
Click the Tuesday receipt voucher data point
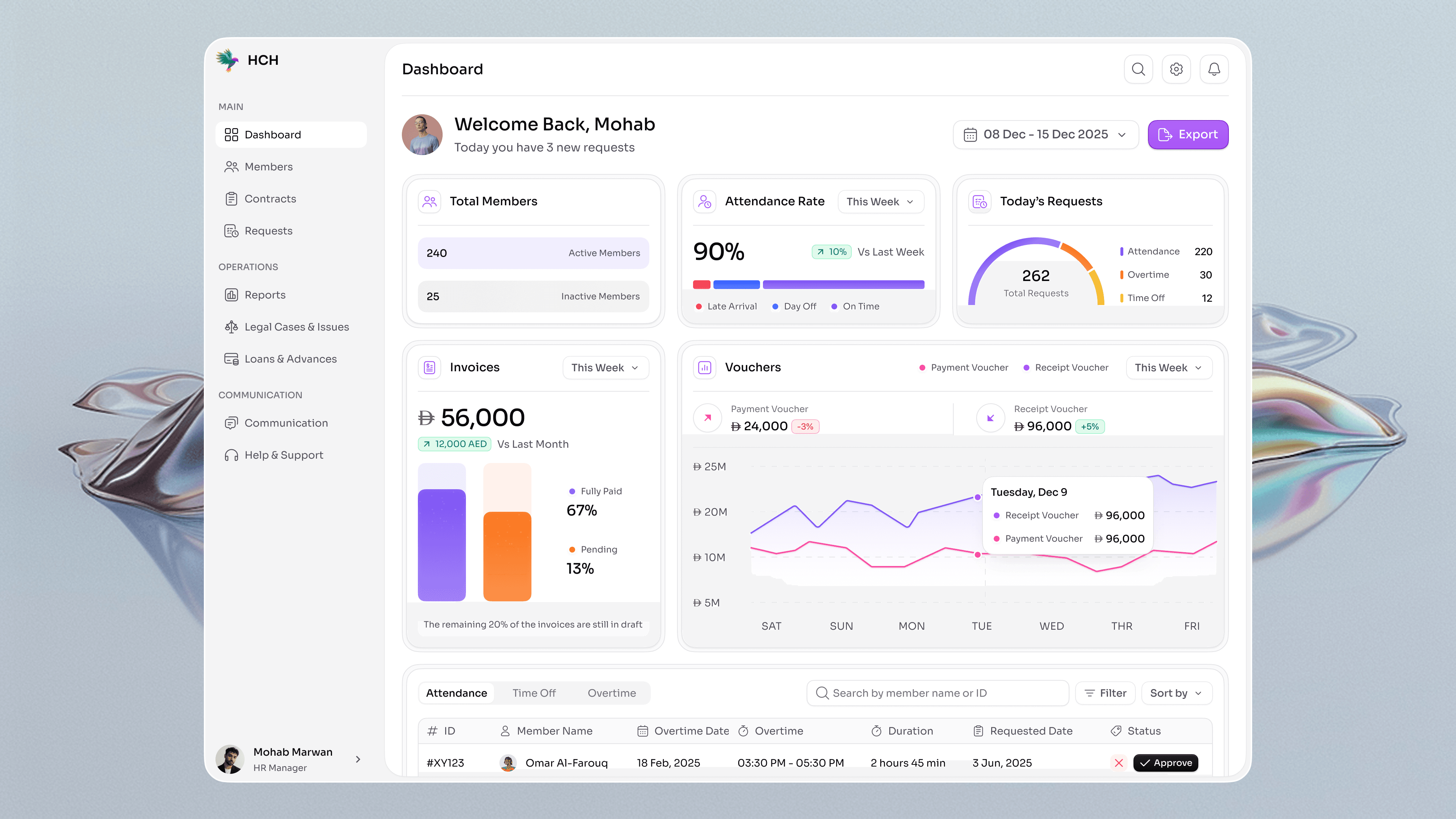(977, 497)
